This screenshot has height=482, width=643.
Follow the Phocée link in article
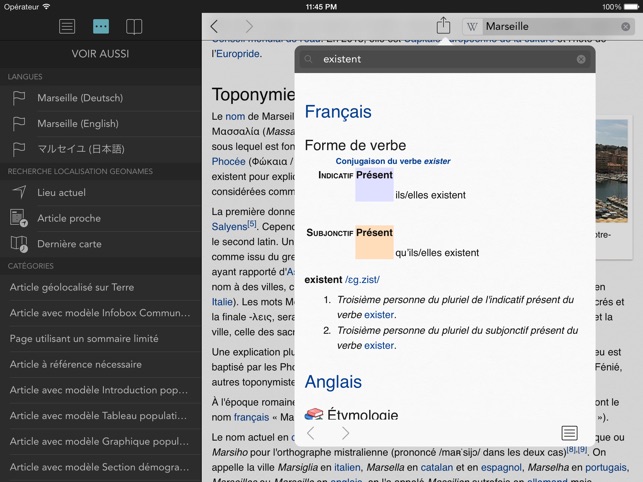228,162
